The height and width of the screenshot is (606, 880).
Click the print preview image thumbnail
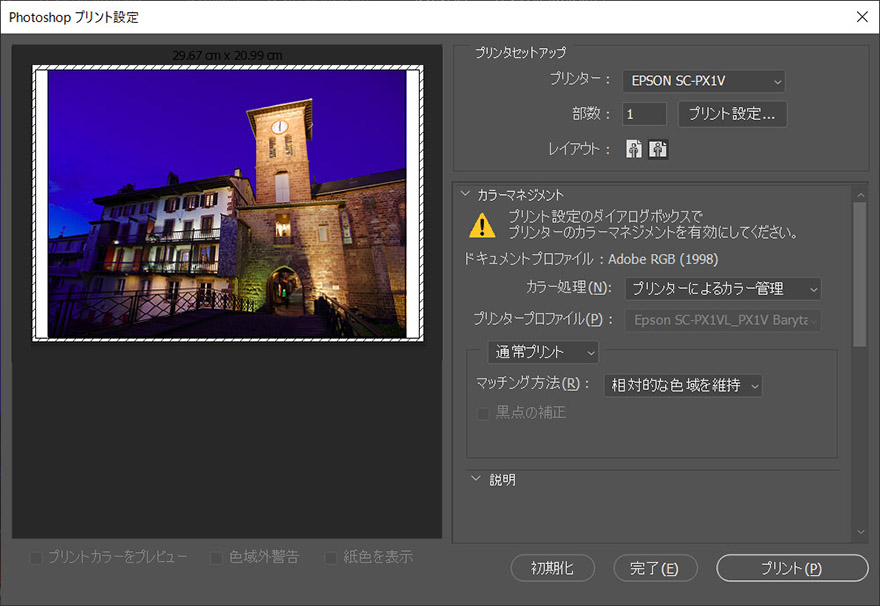227,203
